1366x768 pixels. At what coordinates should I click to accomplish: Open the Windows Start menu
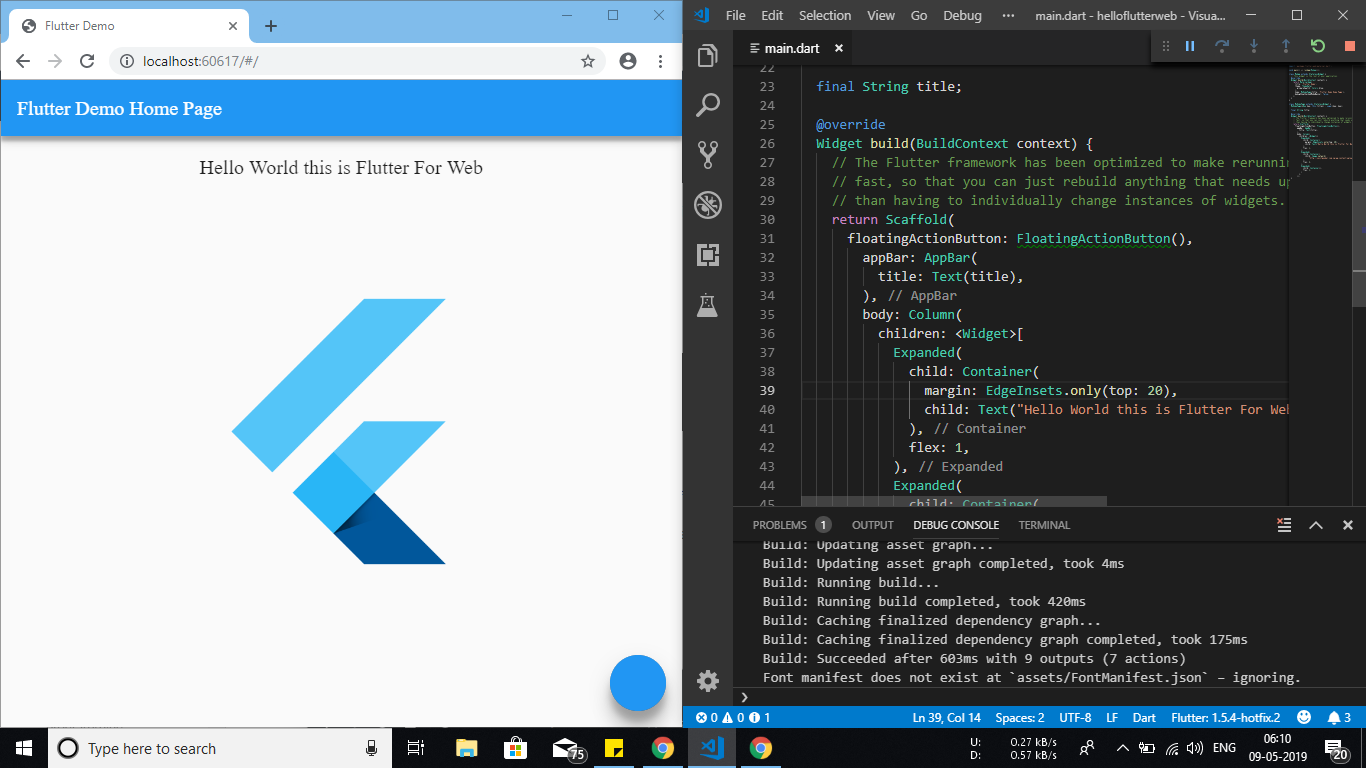point(24,748)
